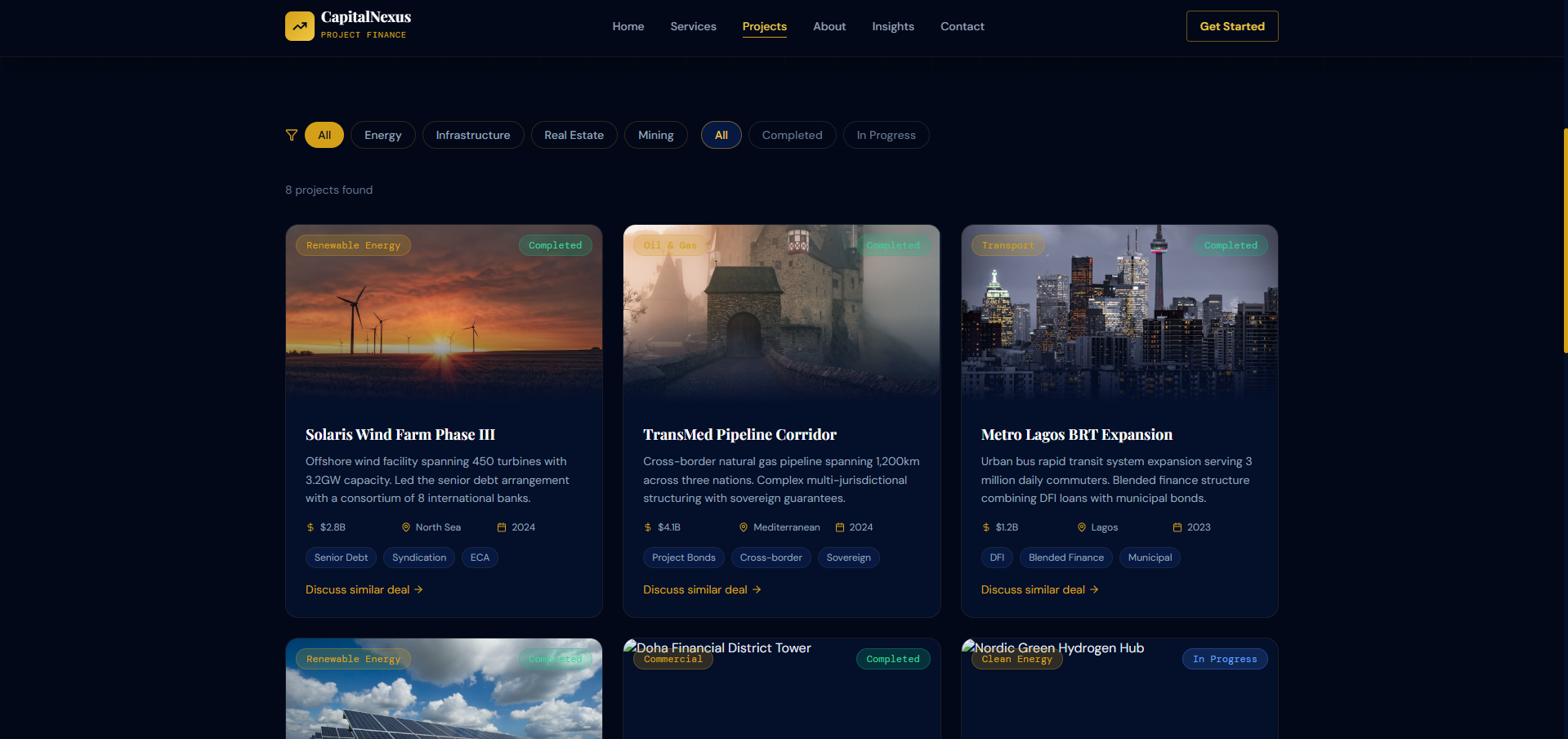This screenshot has width=1568, height=739.
Task: Toggle the Mining category filter
Action: [655, 135]
